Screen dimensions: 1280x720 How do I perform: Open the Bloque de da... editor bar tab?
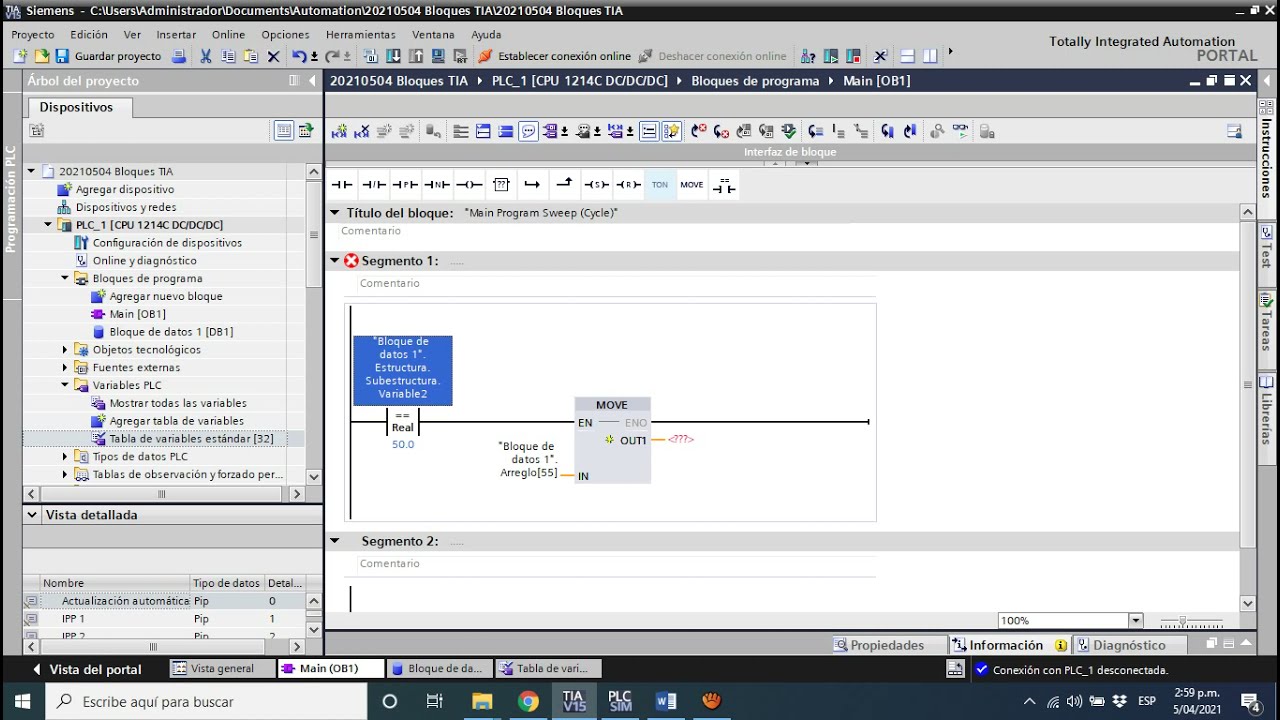coord(437,668)
